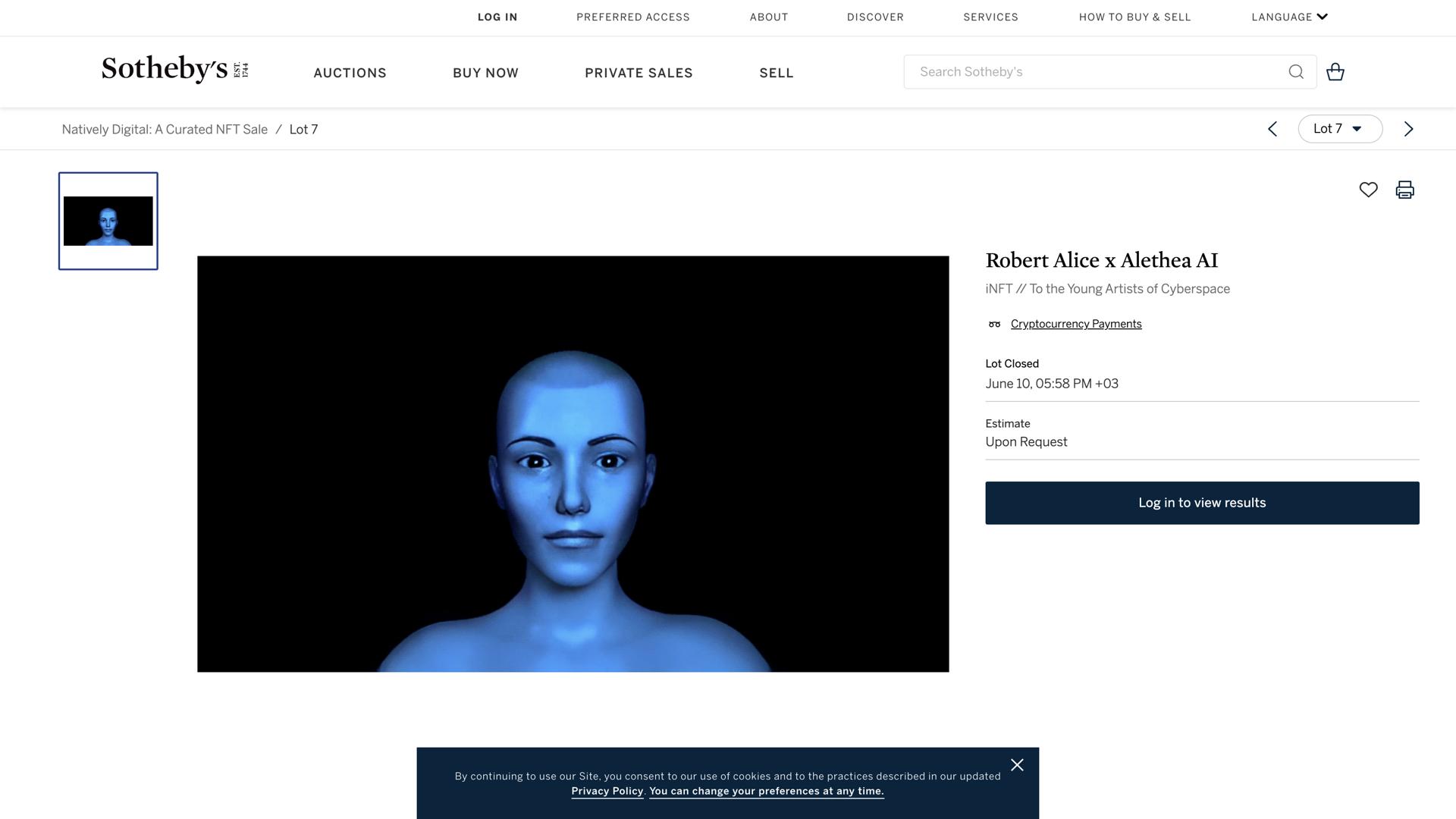Click the search magnifier icon

tap(1296, 72)
